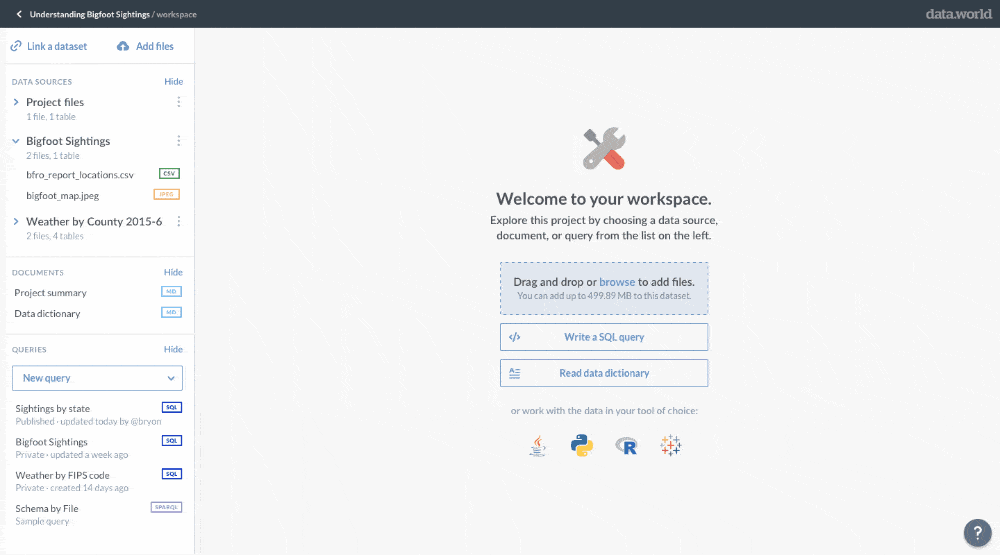Click the Java integration icon
Viewport: 1000px width, 555px height.
pyautogui.click(x=538, y=446)
